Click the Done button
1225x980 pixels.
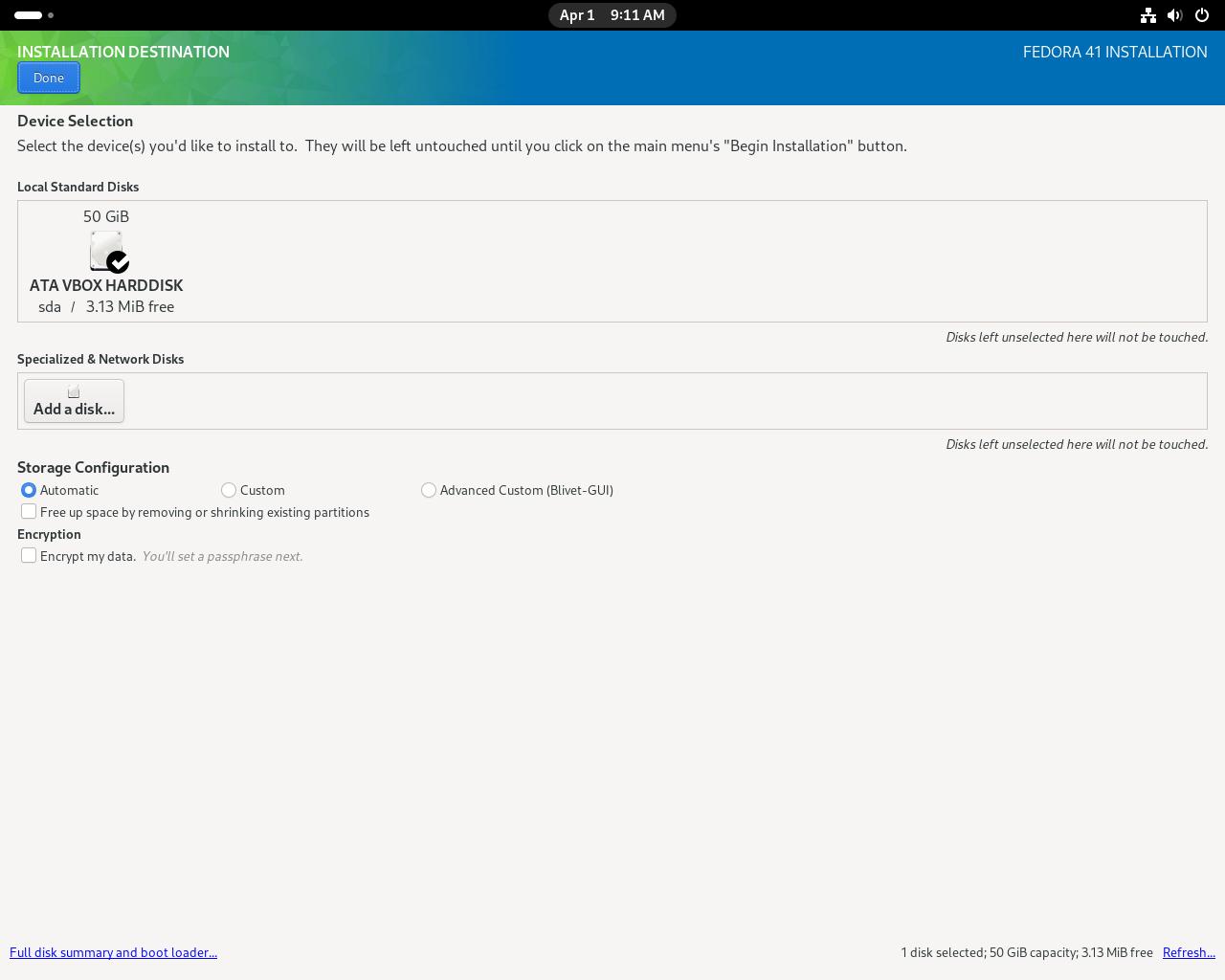(x=49, y=78)
